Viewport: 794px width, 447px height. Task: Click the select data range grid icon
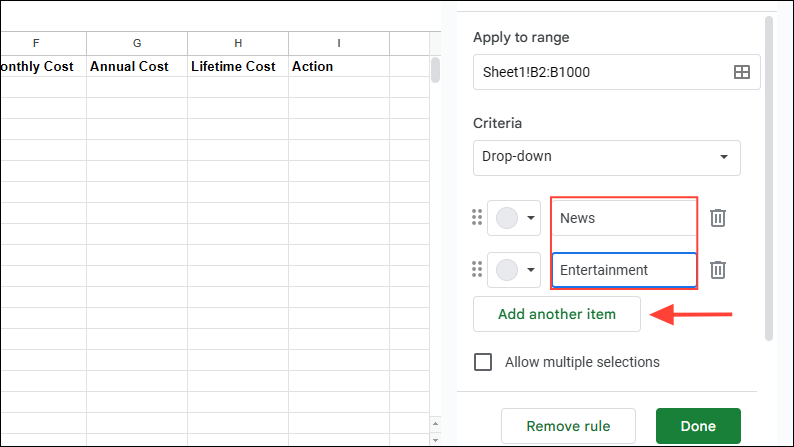point(741,72)
